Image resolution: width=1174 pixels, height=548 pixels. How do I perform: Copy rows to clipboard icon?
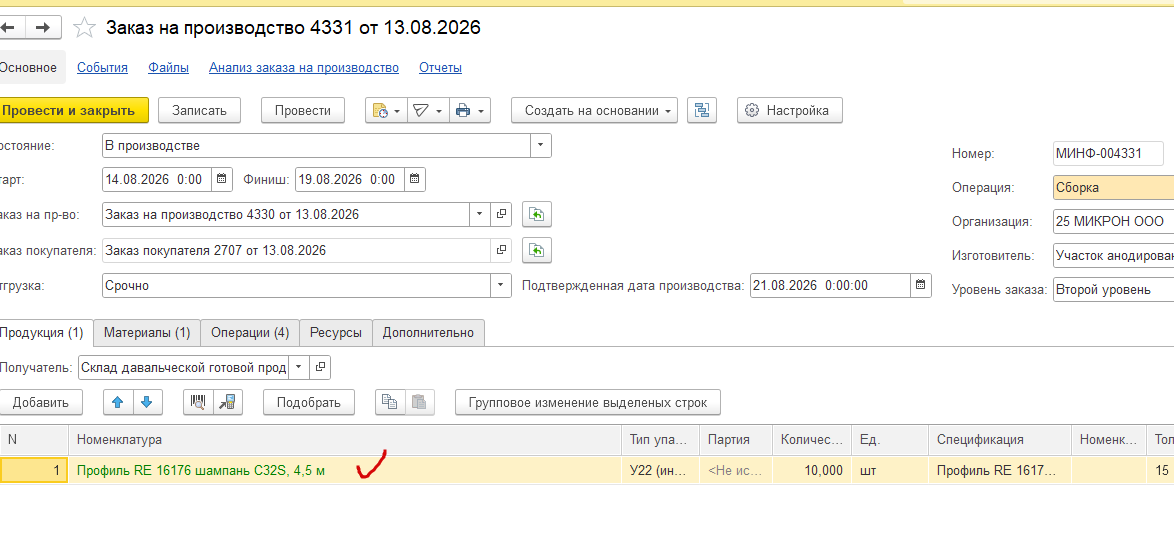(390, 402)
